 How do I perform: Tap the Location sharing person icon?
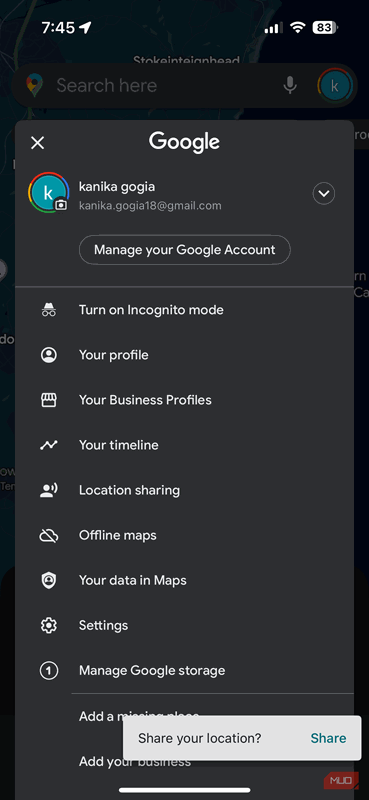[x=49, y=490]
